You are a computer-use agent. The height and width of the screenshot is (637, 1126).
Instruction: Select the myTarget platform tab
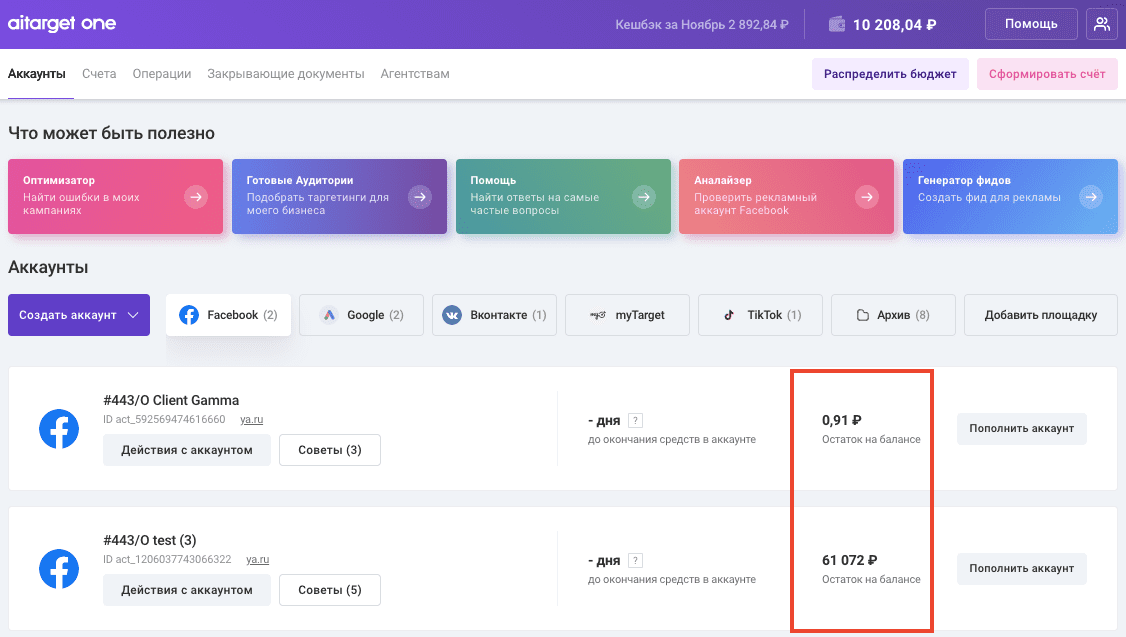click(x=627, y=315)
